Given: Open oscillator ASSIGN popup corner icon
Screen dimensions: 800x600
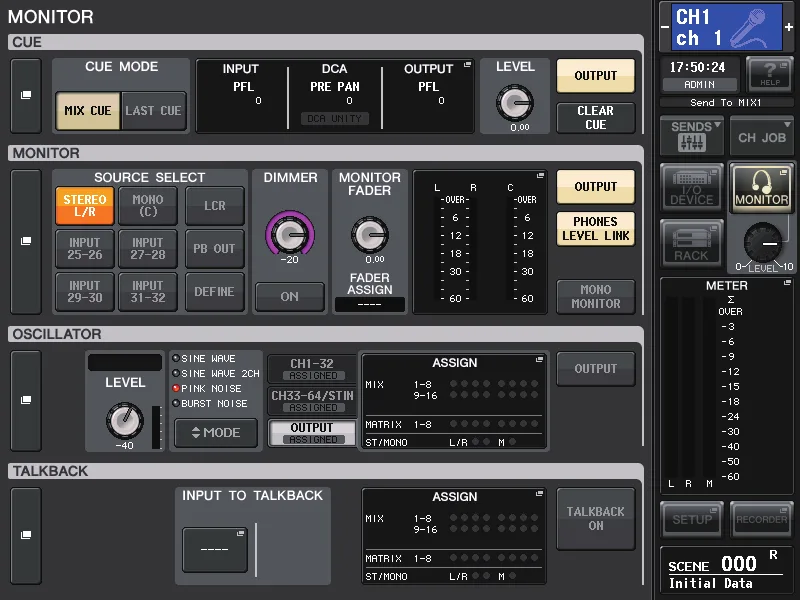Looking at the screenshot, I should tap(539, 360).
